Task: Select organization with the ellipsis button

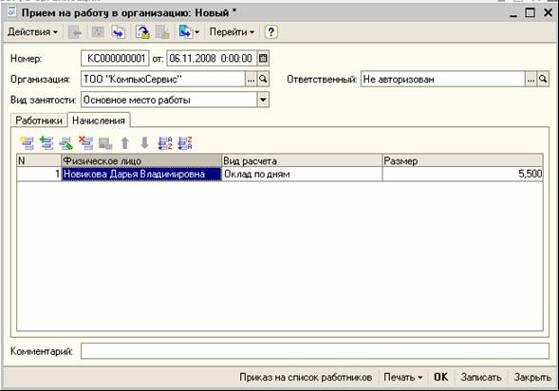Action: point(251,79)
